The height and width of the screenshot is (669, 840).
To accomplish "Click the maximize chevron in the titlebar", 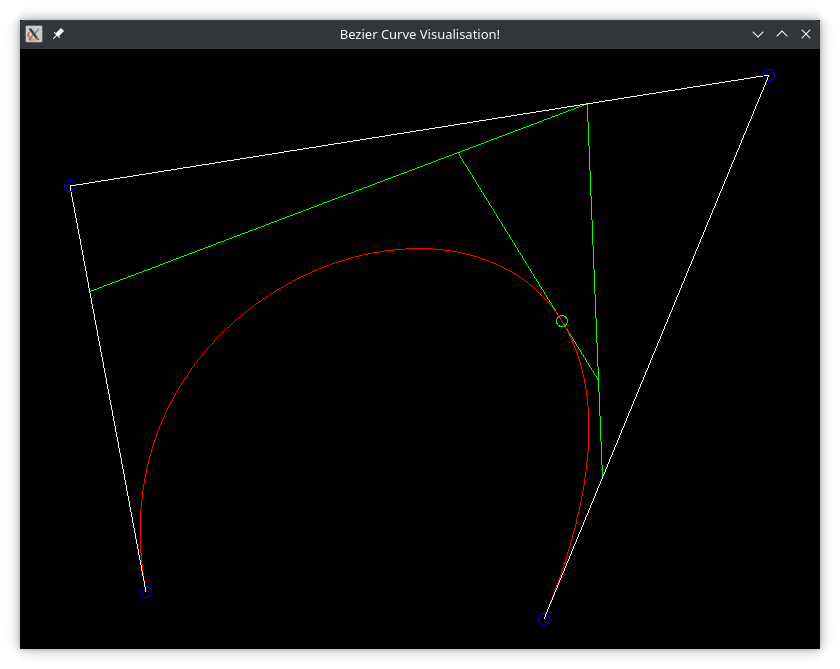I will (x=781, y=33).
